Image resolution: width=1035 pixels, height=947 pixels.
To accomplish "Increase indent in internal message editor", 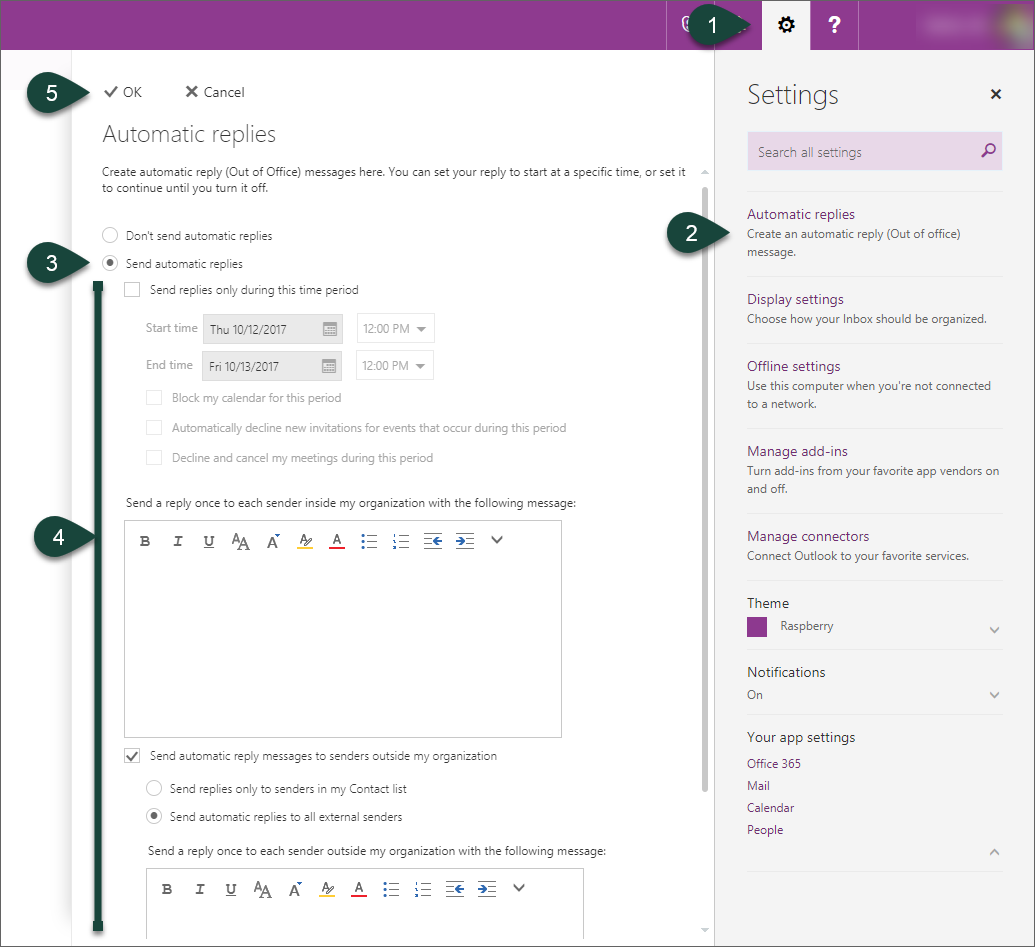I will coord(464,541).
